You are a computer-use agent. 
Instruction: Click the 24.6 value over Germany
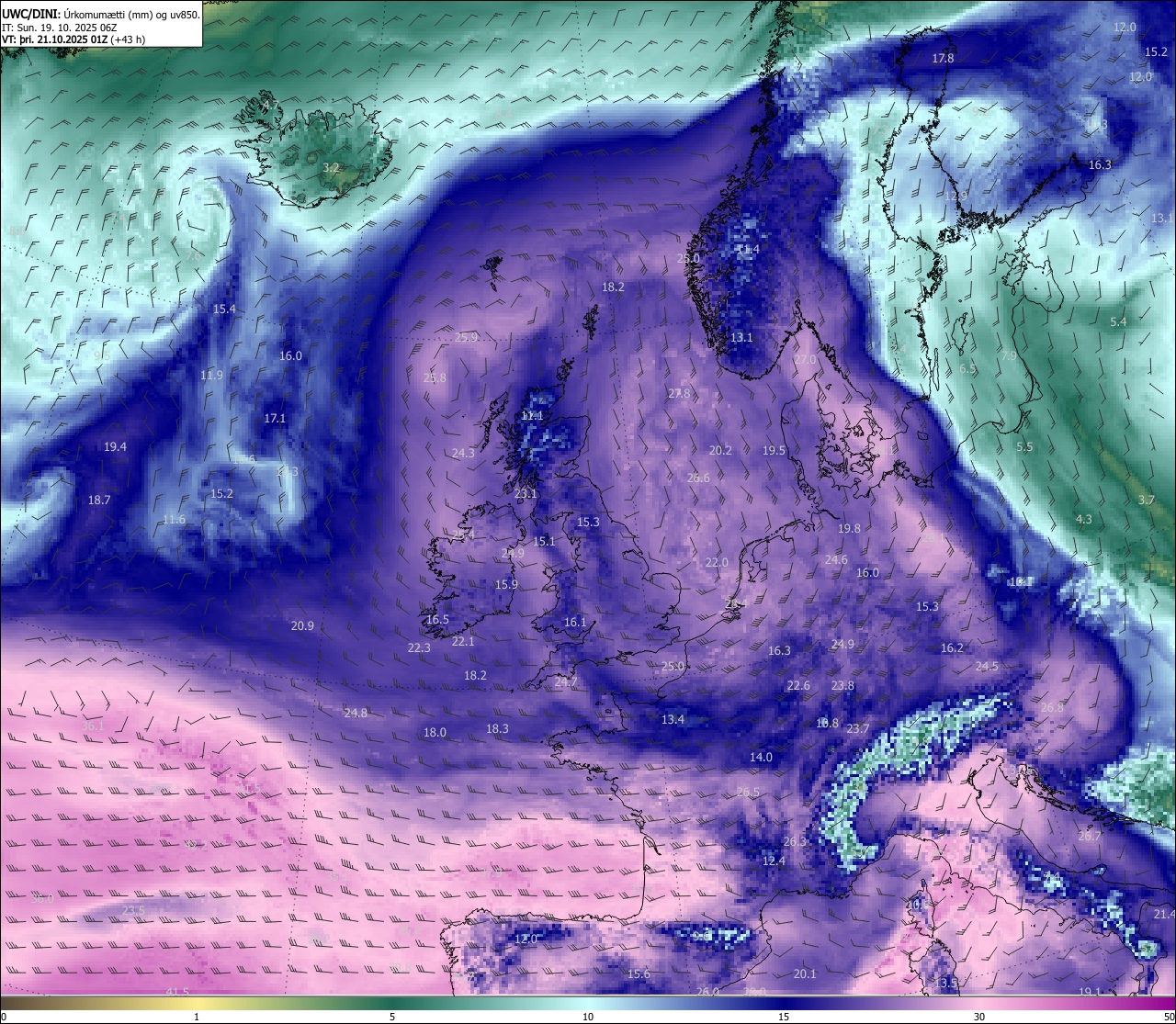click(836, 559)
